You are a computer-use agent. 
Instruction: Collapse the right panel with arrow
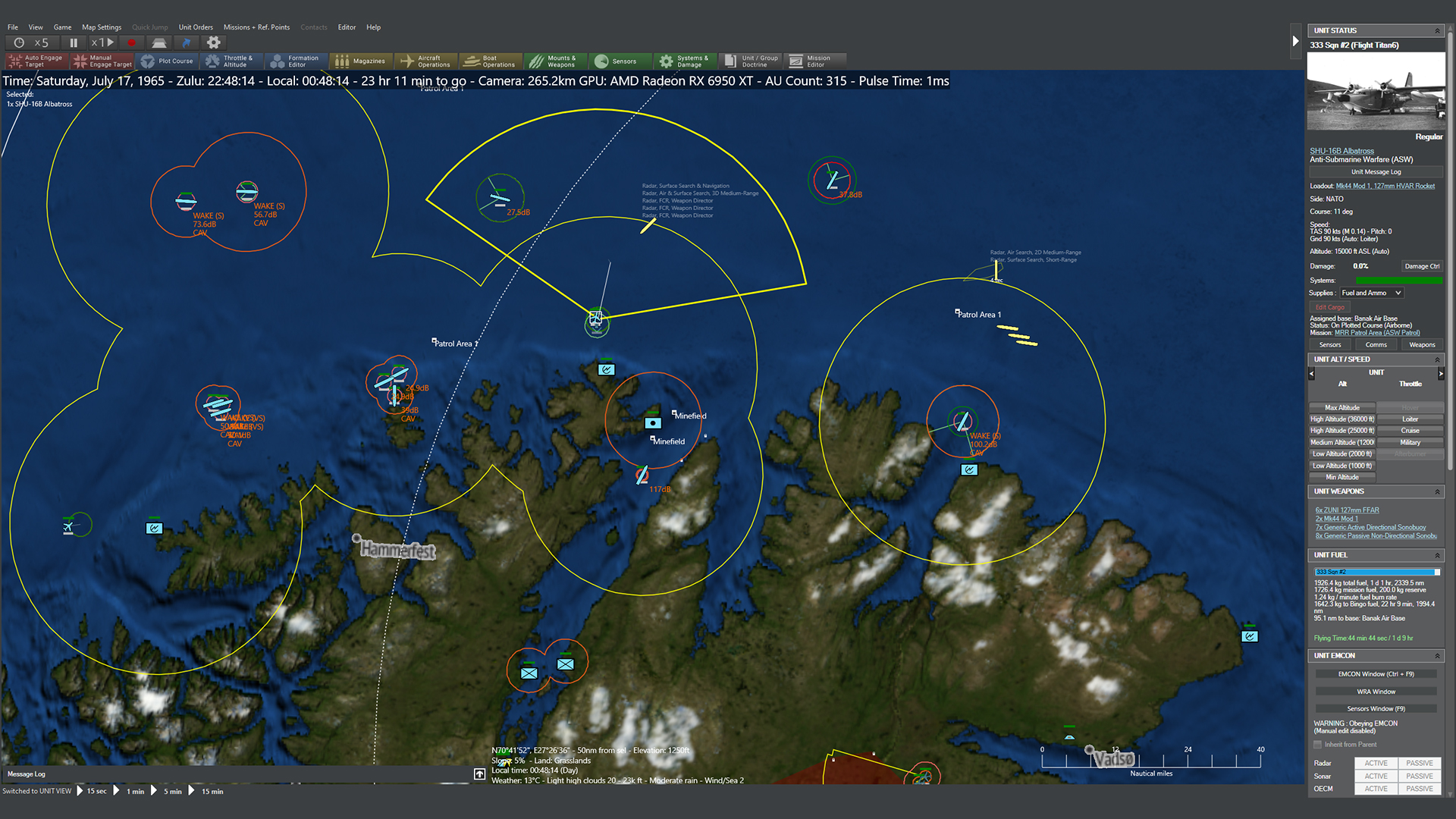click(x=1295, y=42)
